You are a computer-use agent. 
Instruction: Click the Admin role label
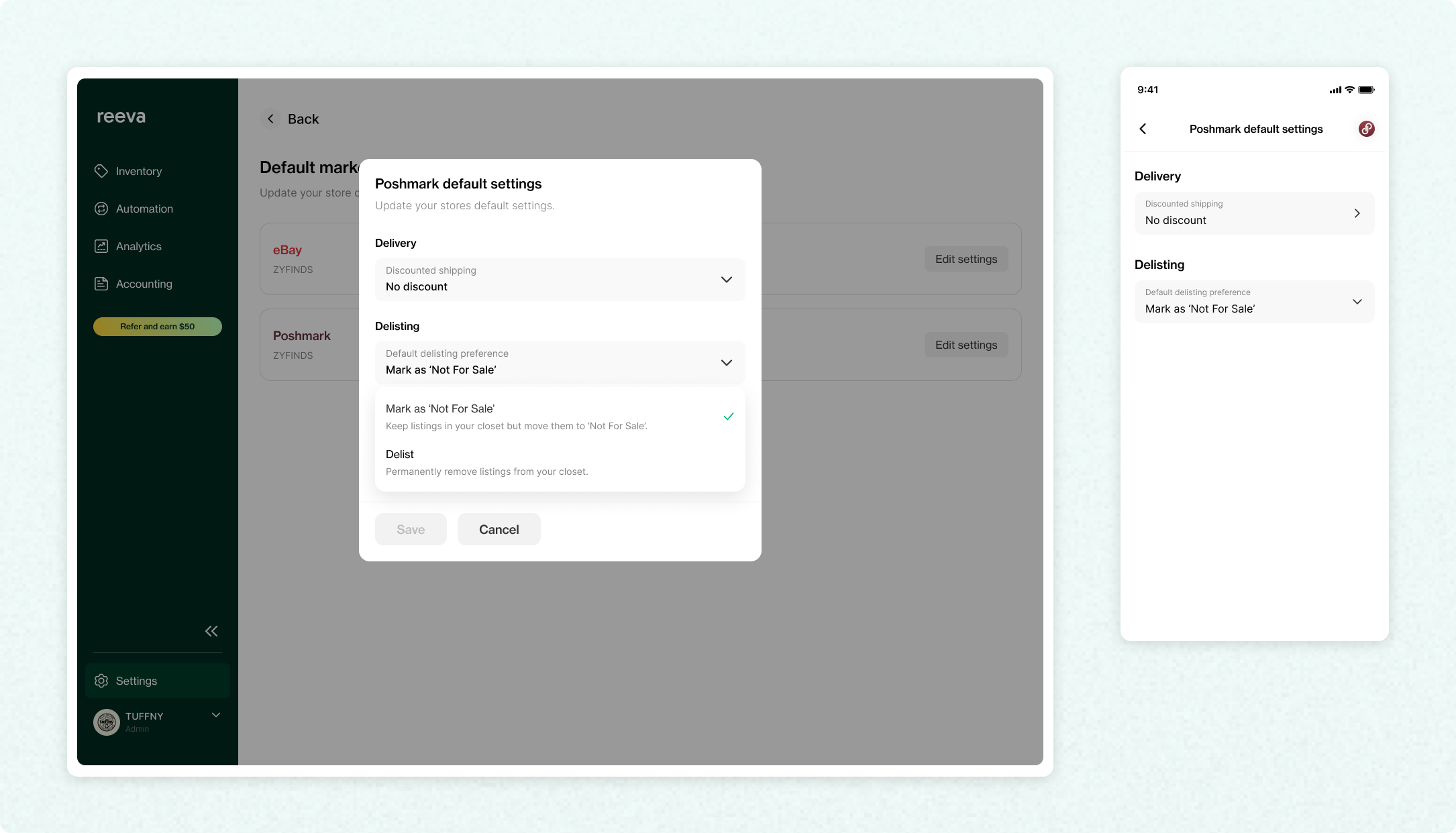[137, 729]
